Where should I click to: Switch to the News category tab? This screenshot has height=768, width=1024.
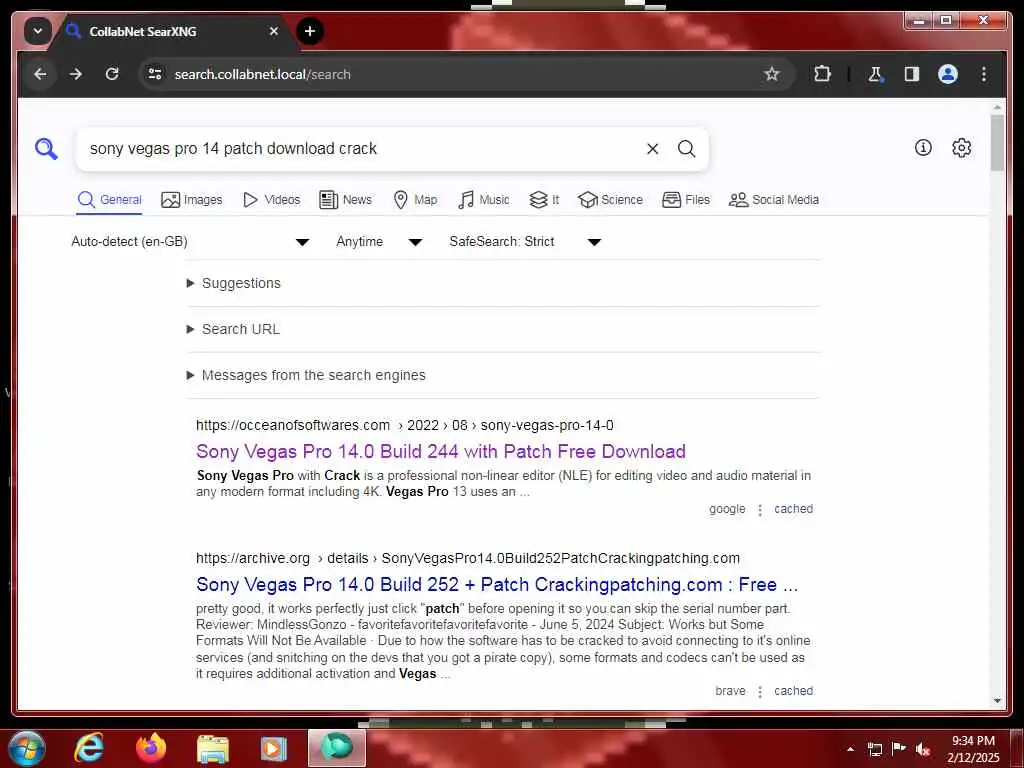click(345, 200)
